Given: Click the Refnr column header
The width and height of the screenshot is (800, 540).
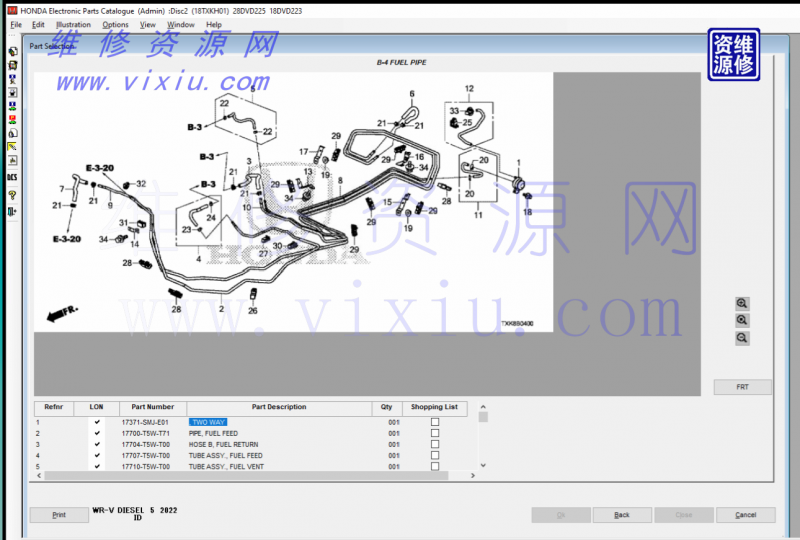Looking at the screenshot, I should (x=54, y=407).
